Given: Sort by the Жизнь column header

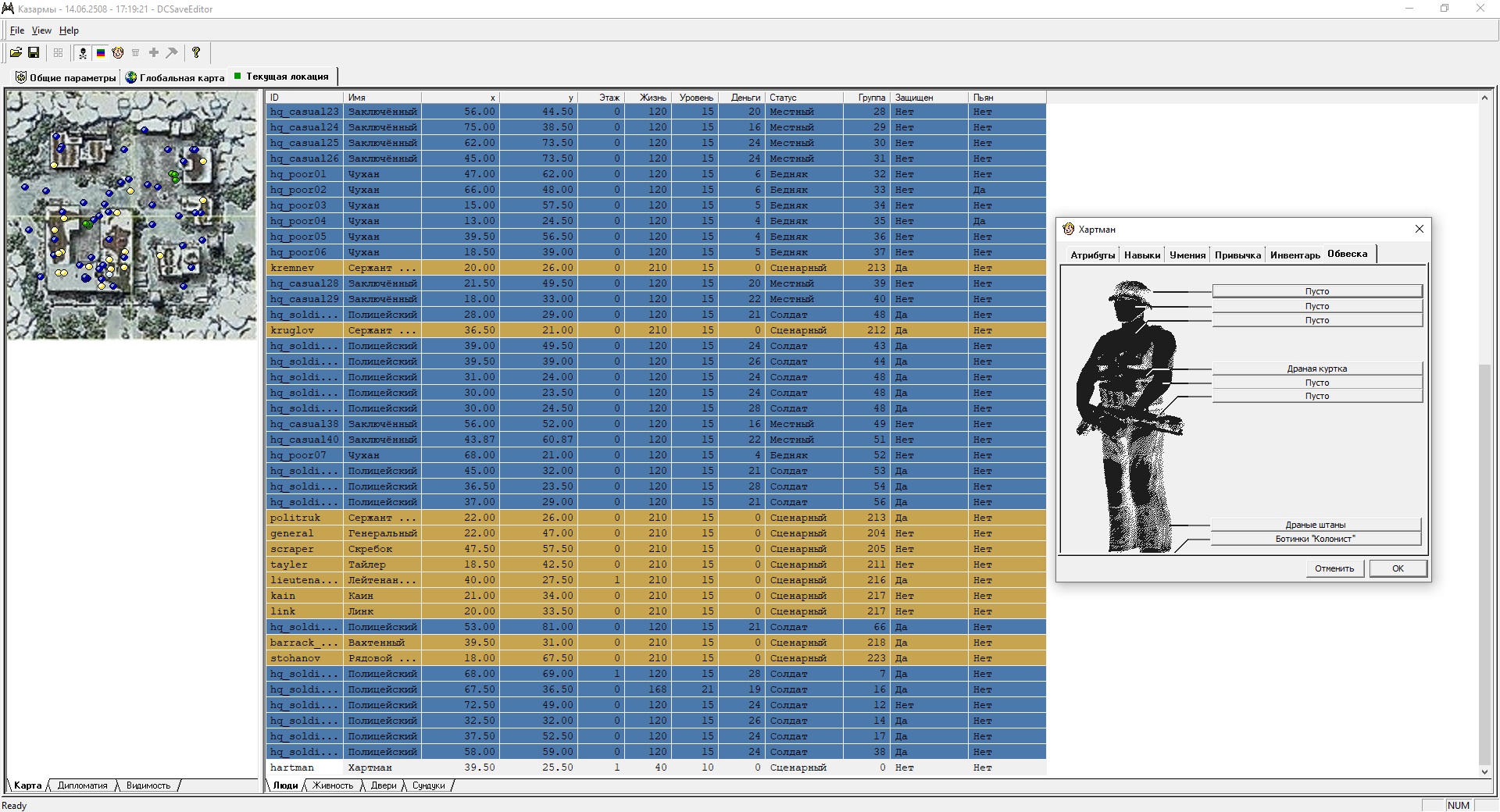Looking at the screenshot, I should (x=648, y=98).
